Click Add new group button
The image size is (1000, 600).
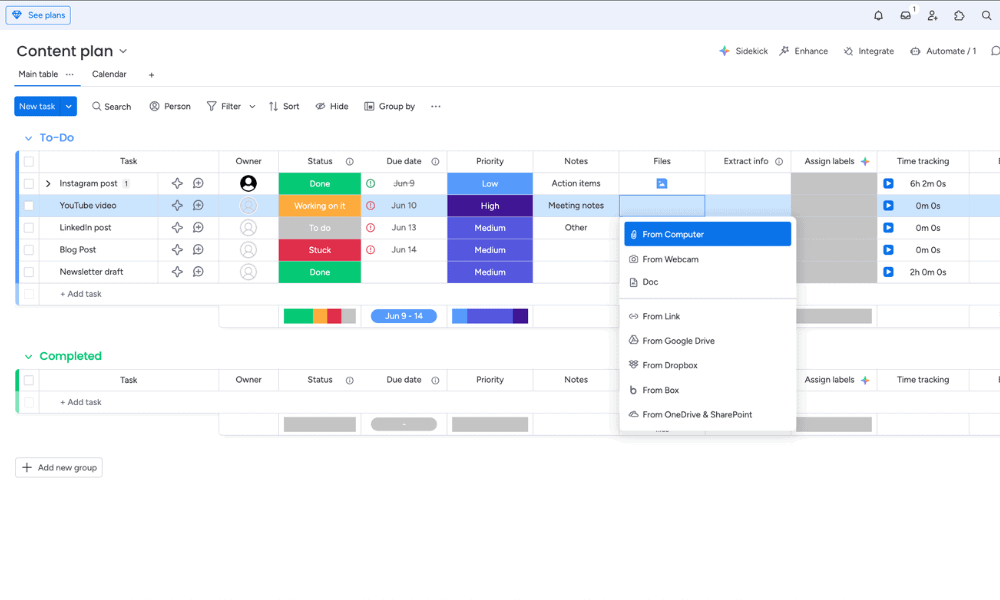[59, 467]
